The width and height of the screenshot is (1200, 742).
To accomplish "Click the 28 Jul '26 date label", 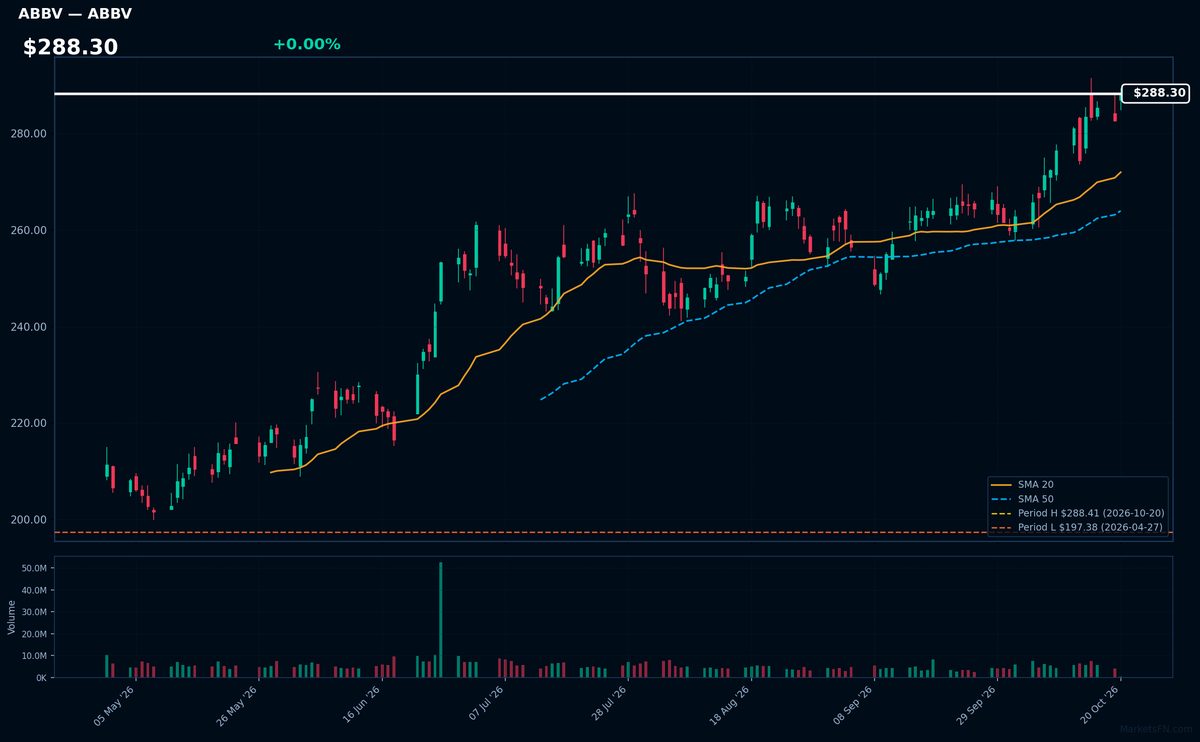I will 610,704.
